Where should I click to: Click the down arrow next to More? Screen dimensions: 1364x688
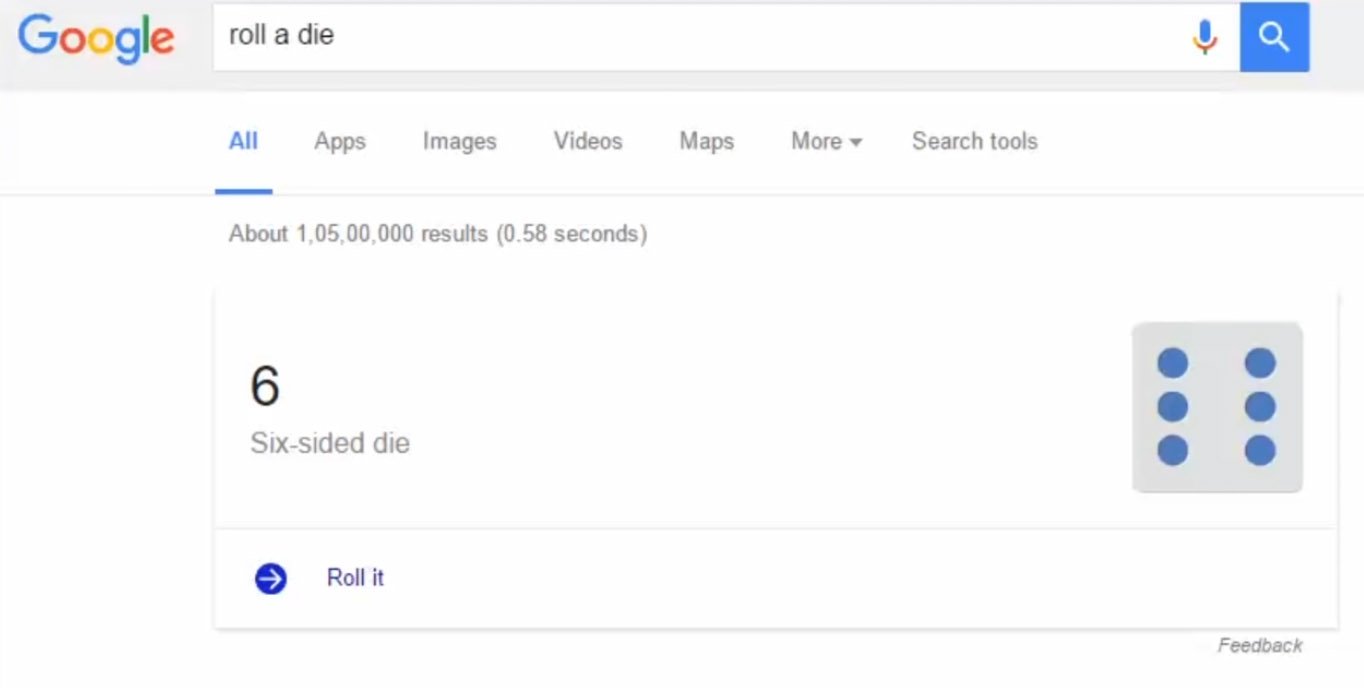tap(855, 143)
